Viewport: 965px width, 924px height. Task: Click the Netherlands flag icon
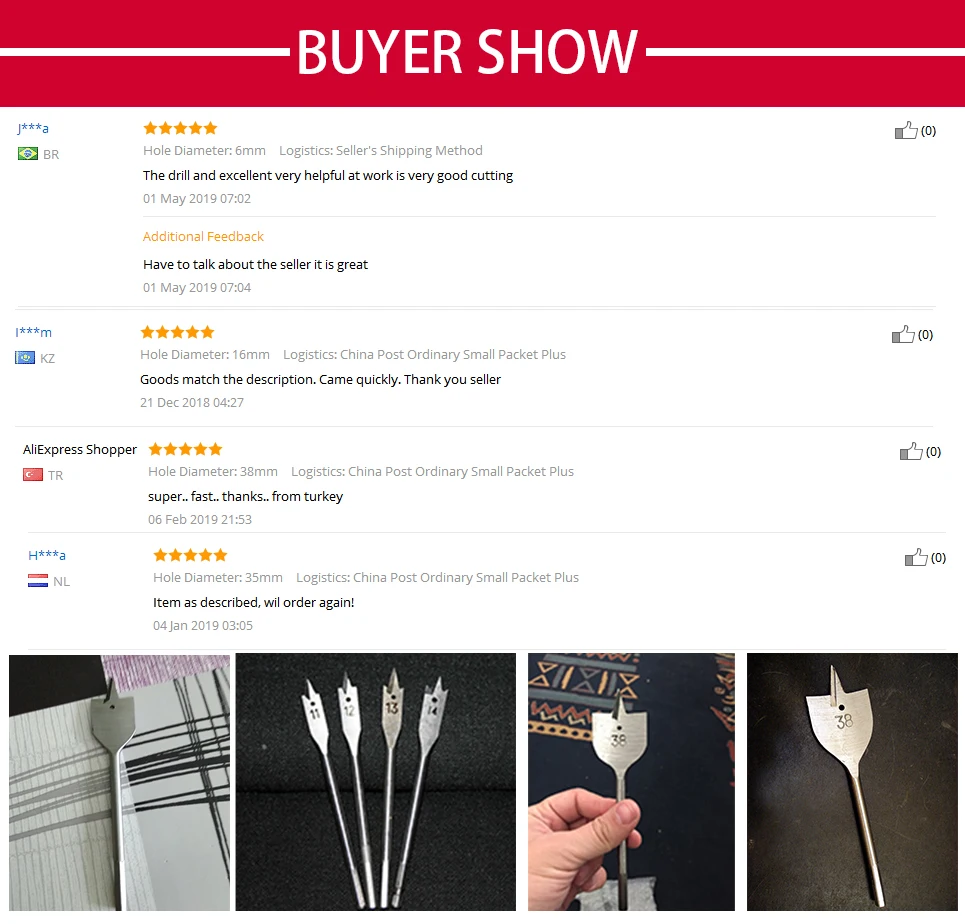point(38,581)
